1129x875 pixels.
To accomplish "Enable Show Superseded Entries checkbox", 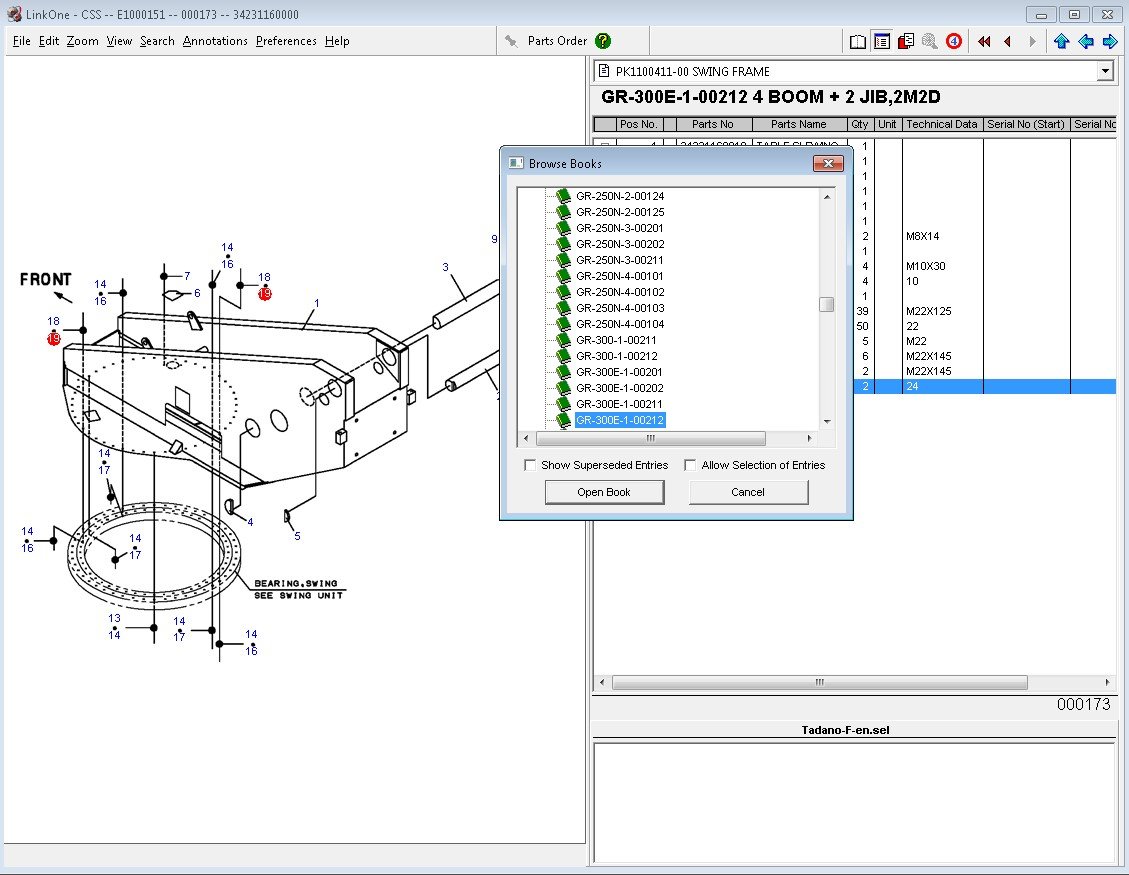I will [x=530, y=465].
